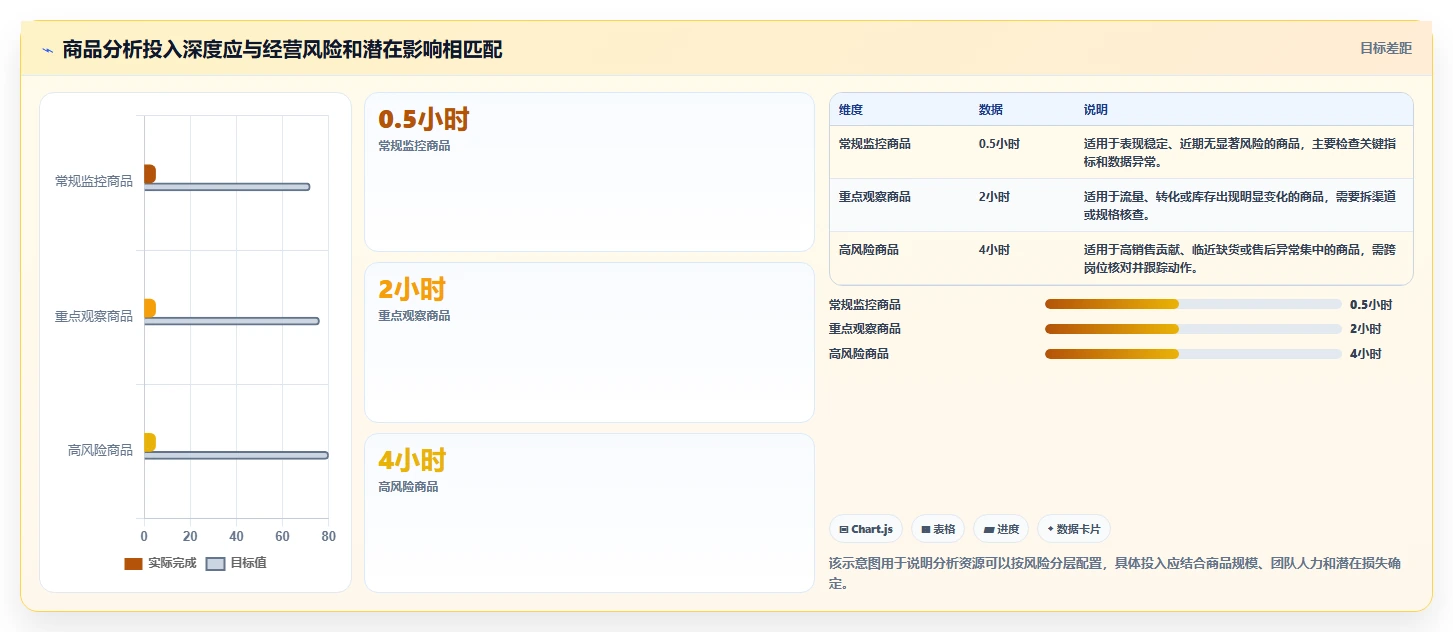Click the 说明 column header
The width and height of the screenshot is (1453, 632).
coord(1096,110)
